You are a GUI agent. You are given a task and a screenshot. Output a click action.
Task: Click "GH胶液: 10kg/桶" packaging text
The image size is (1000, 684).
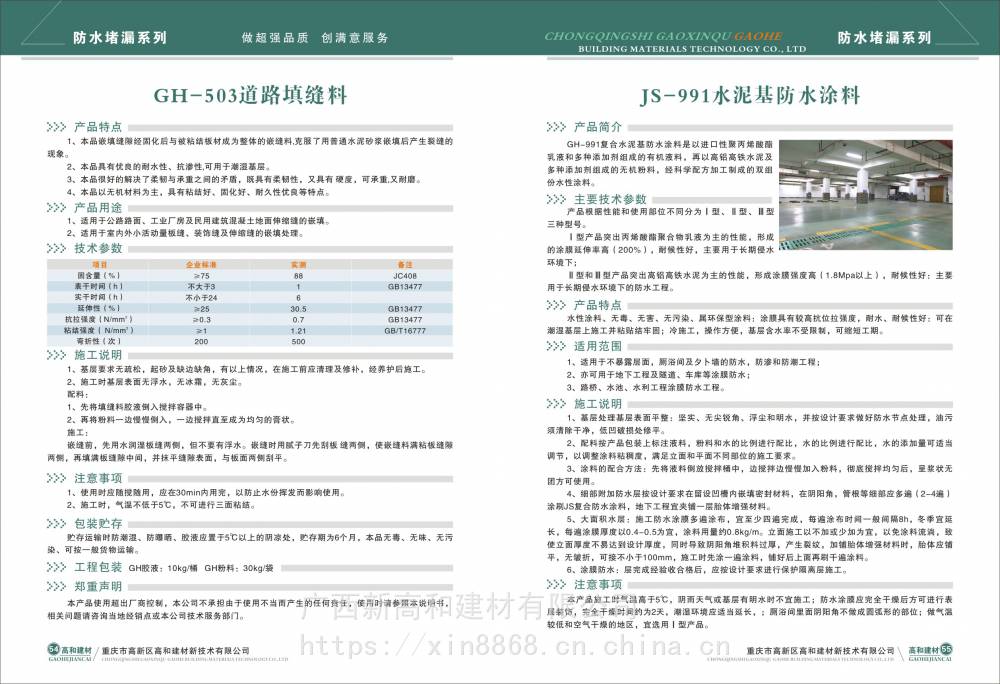[163, 568]
